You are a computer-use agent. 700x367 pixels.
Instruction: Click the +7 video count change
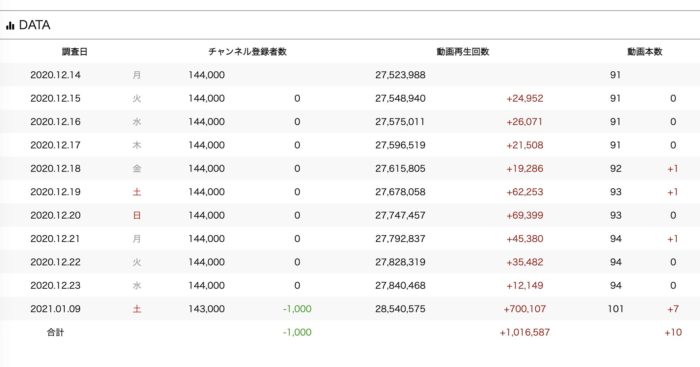pos(673,309)
